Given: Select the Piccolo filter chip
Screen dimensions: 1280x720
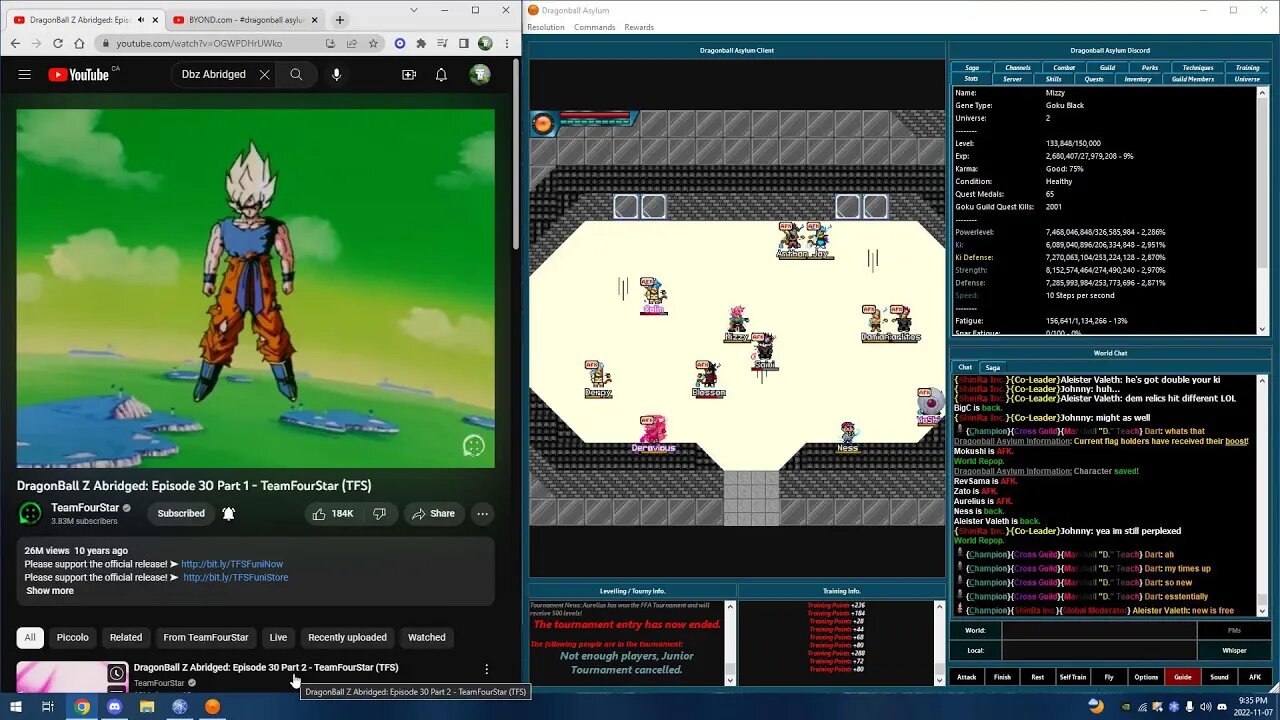Looking at the screenshot, I should tap(72, 637).
